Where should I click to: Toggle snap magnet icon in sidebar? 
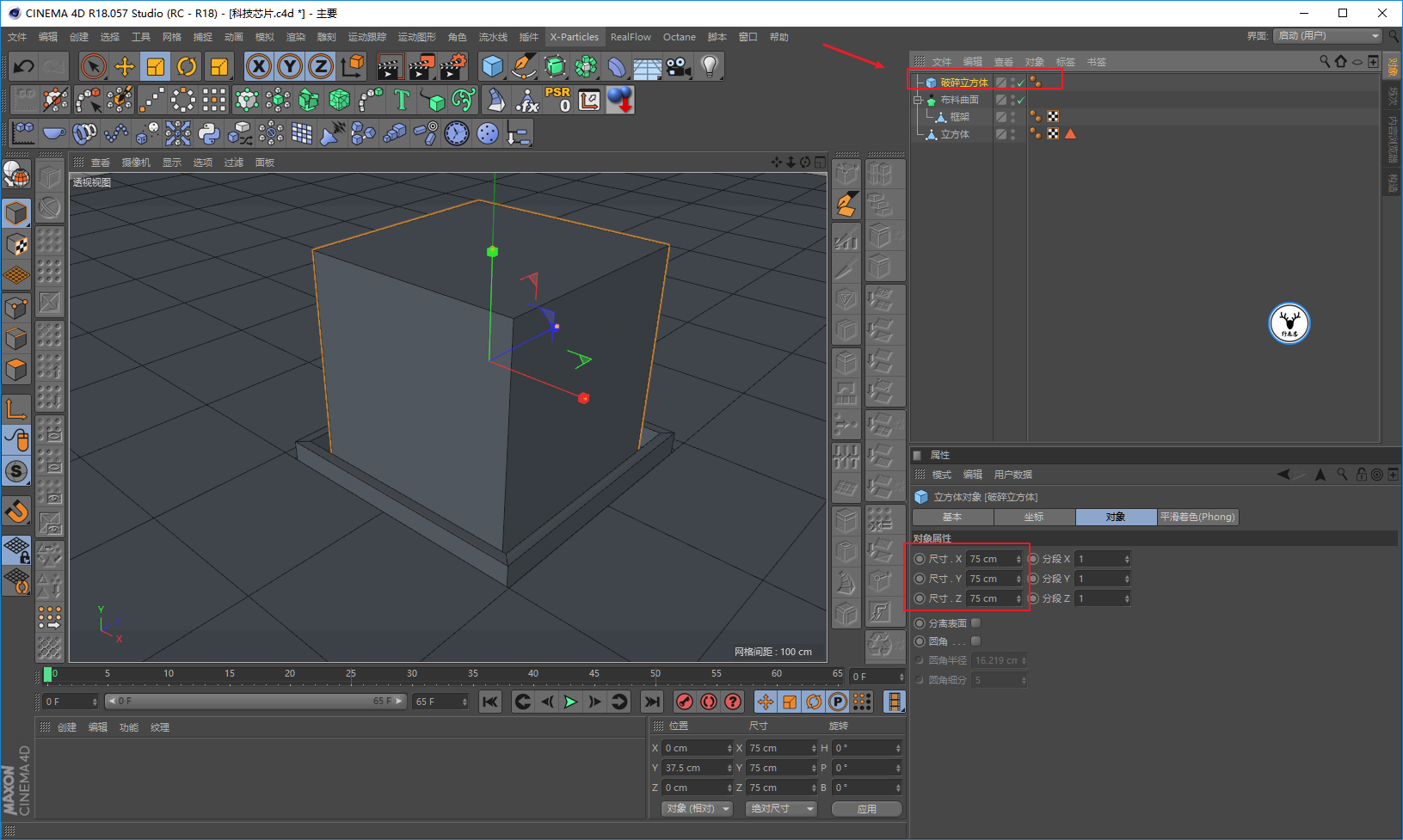[x=16, y=512]
